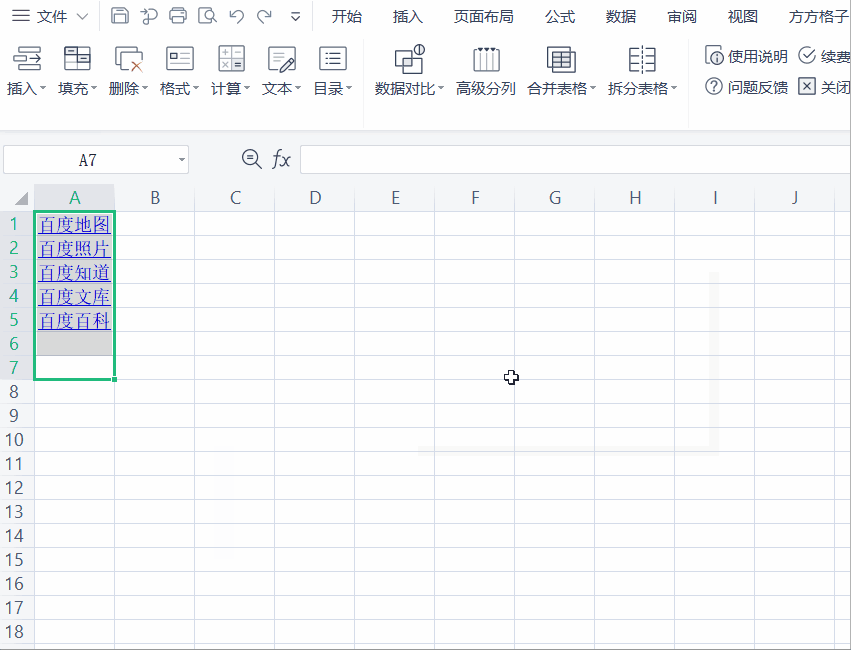The width and height of the screenshot is (851, 650).
Task: Click the select-all corner triangle
Action: pos(21,198)
